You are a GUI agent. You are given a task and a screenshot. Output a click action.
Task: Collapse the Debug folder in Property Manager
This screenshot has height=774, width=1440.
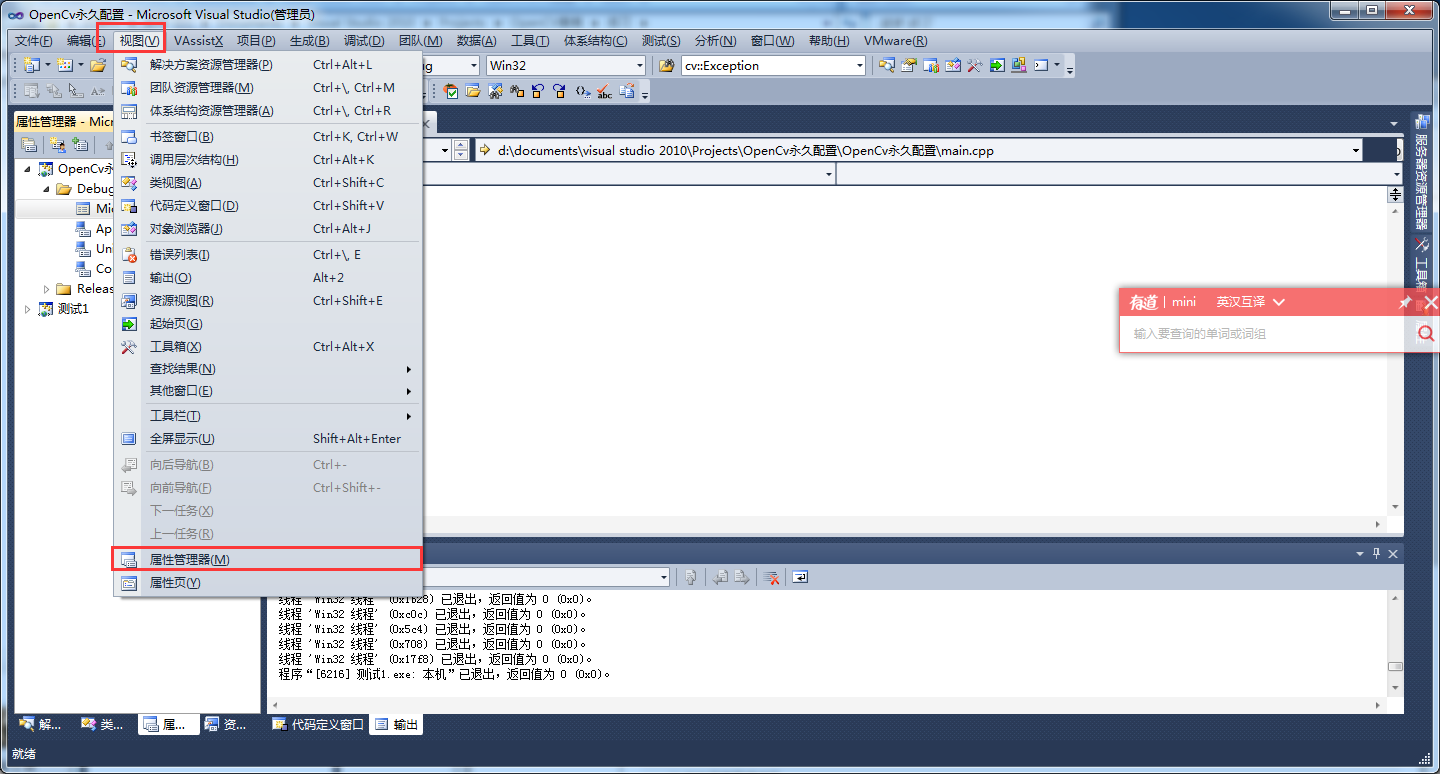click(x=46, y=188)
